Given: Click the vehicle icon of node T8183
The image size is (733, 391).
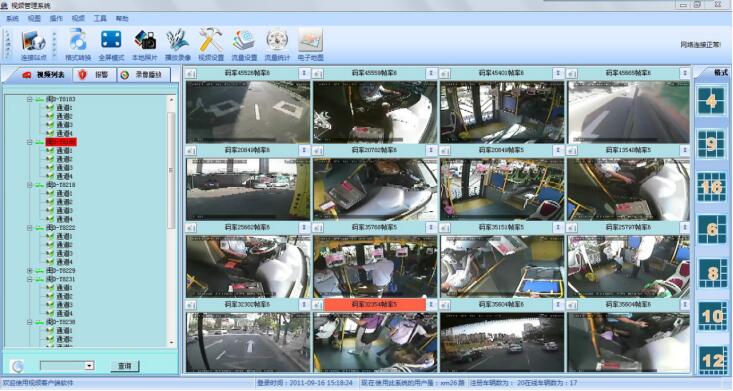Looking at the screenshot, I should [x=40, y=99].
